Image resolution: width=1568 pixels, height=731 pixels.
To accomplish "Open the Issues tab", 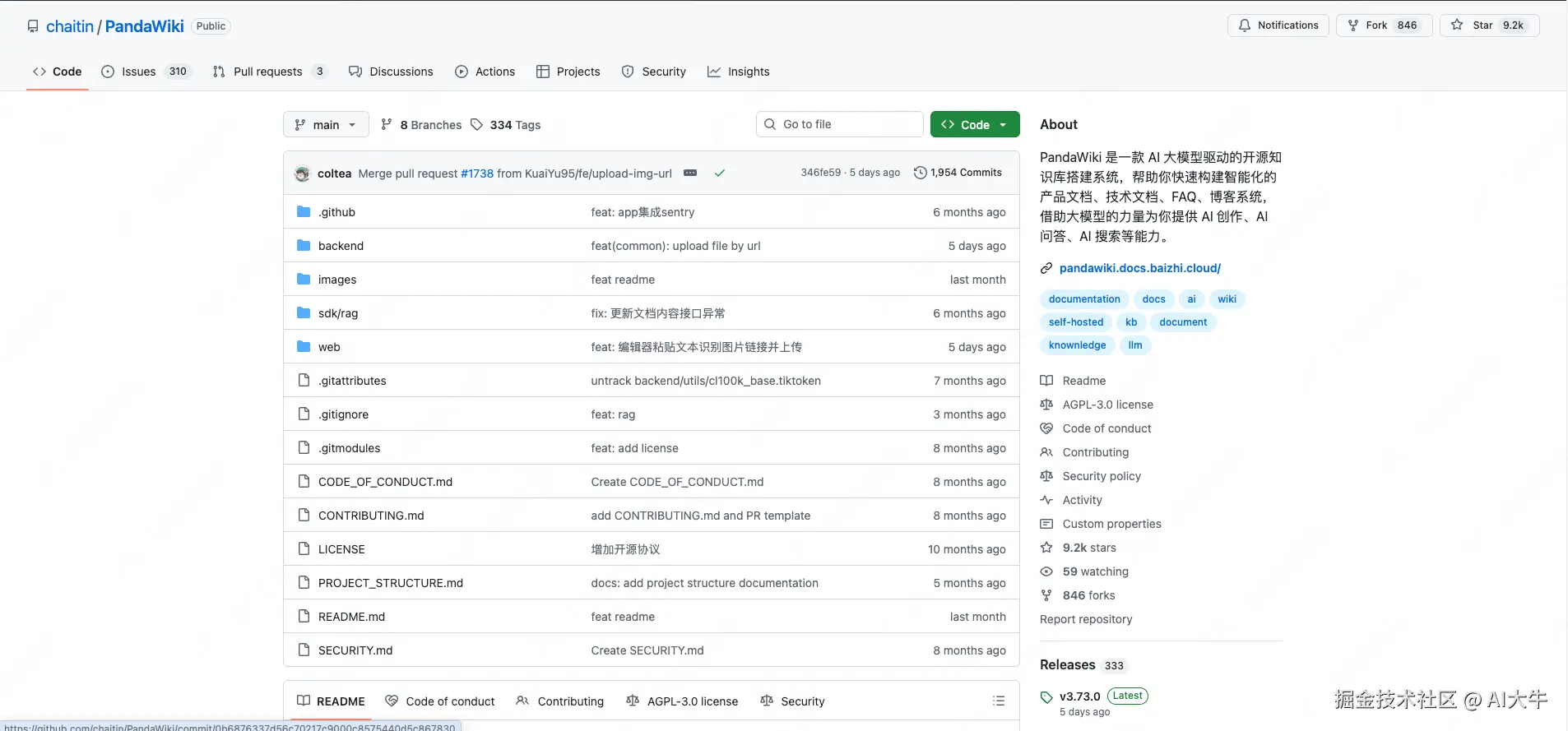I will 146,72.
